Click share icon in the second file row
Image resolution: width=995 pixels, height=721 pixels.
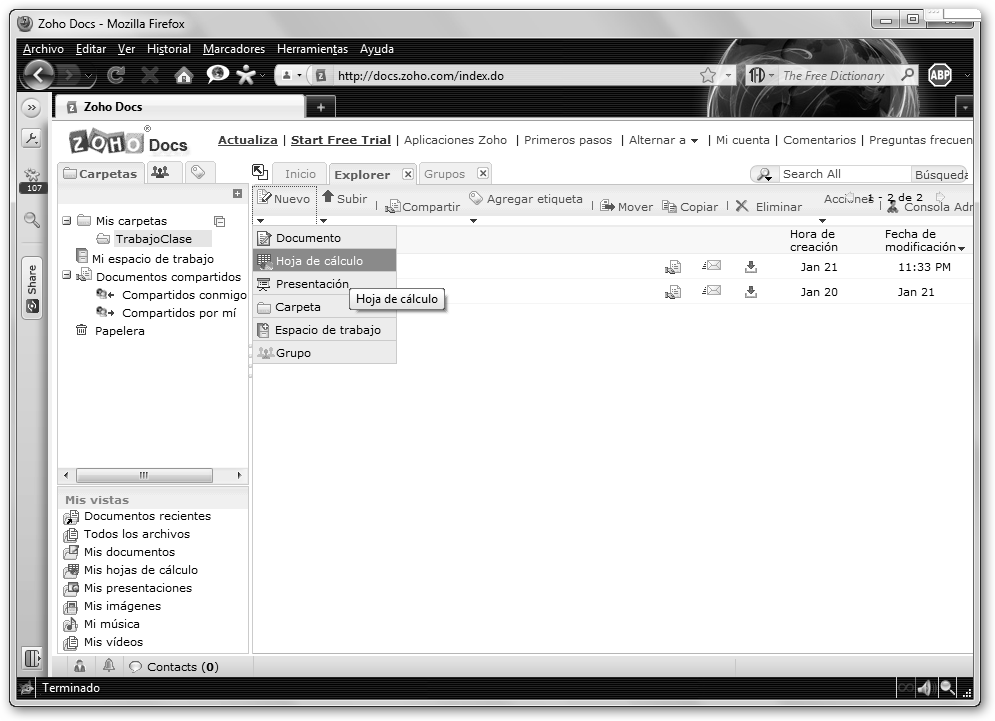[673, 292]
